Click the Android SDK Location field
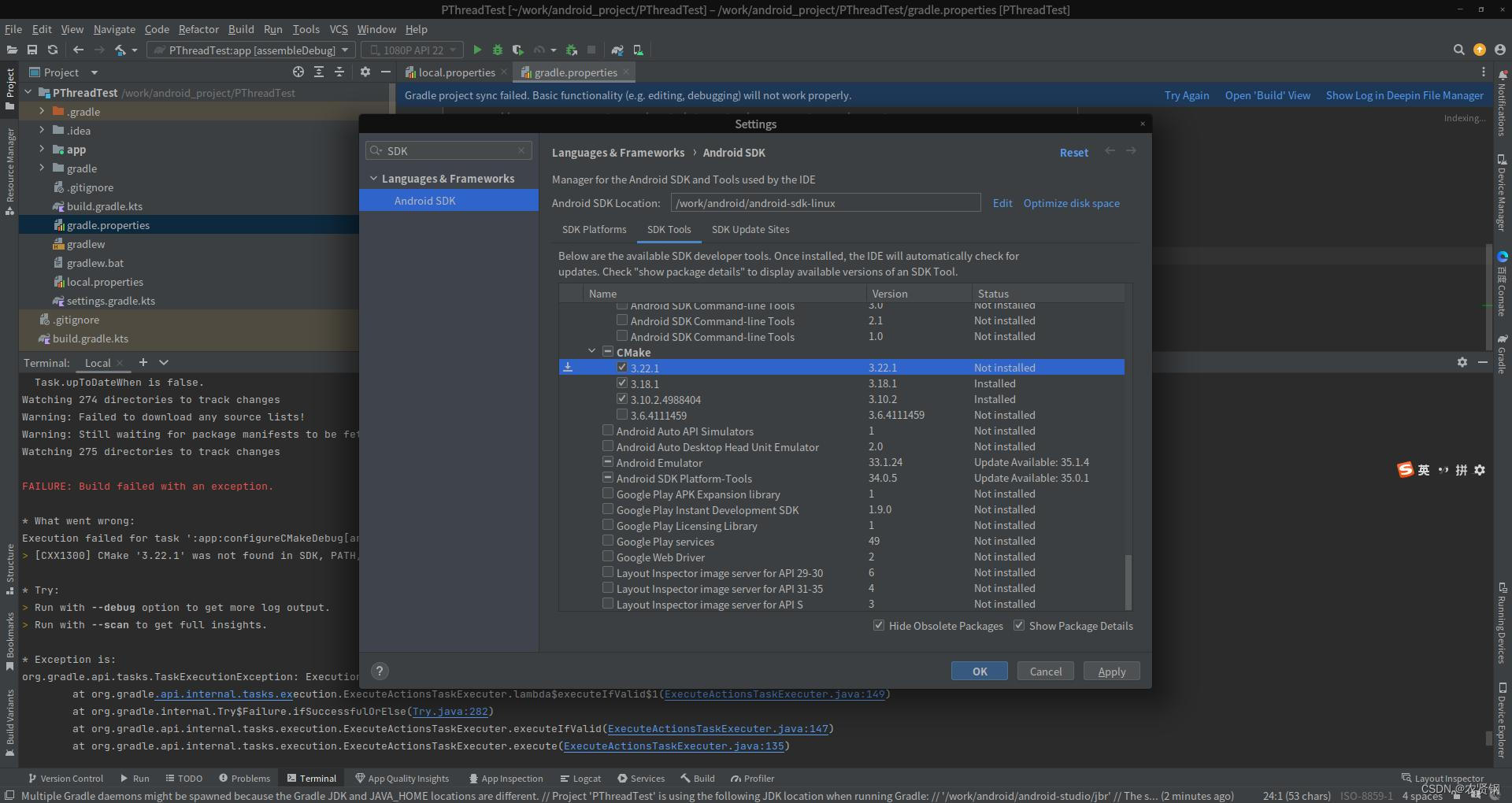This screenshot has height=803, width=1512. point(825,203)
